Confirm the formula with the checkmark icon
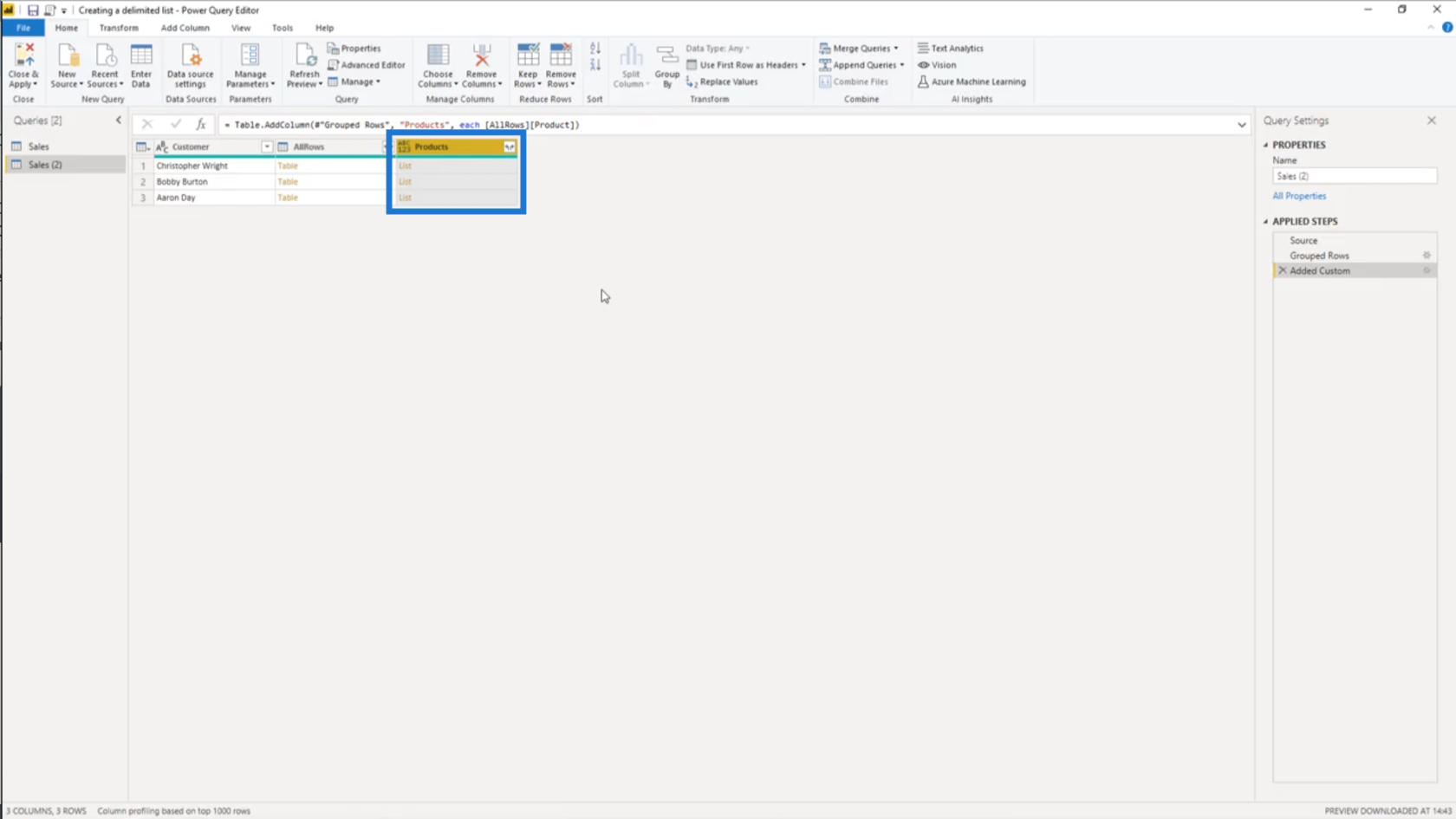The width and height of the screenshot is (1456, 819). coord(176,125)
